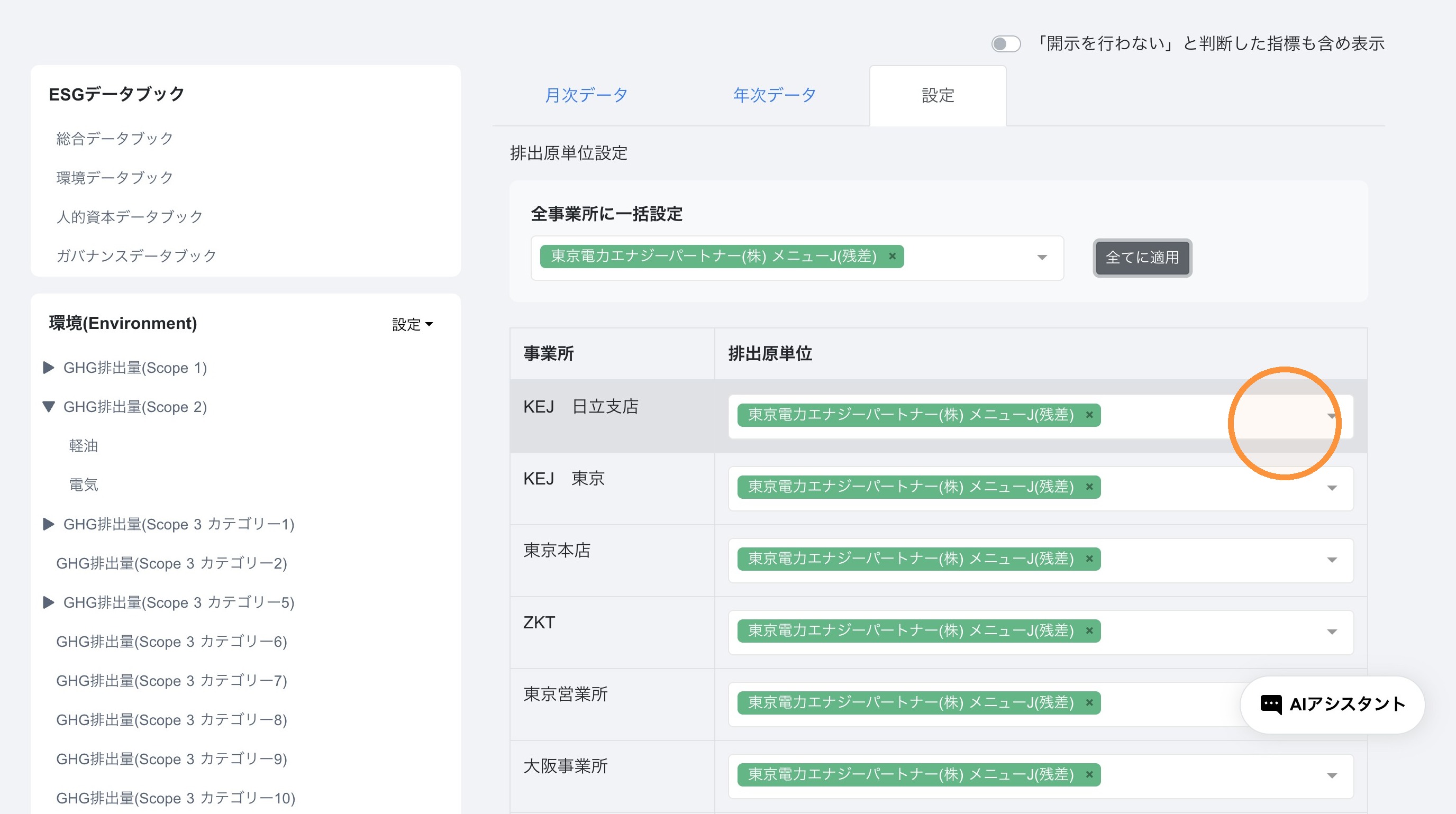
Task: Collapse GHG排出量(Scope 2) tree node
Action: (x=49, y=407)
